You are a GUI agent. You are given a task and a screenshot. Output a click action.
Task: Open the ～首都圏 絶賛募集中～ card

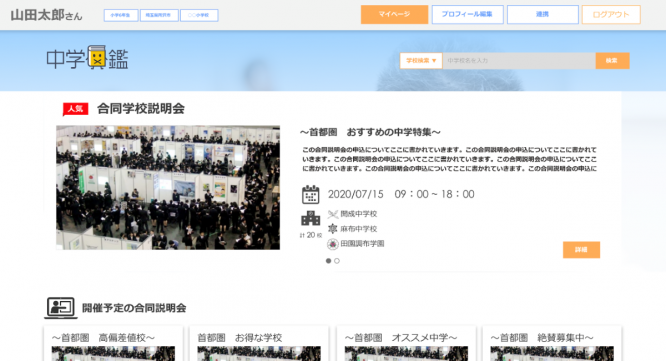(552, 343)
